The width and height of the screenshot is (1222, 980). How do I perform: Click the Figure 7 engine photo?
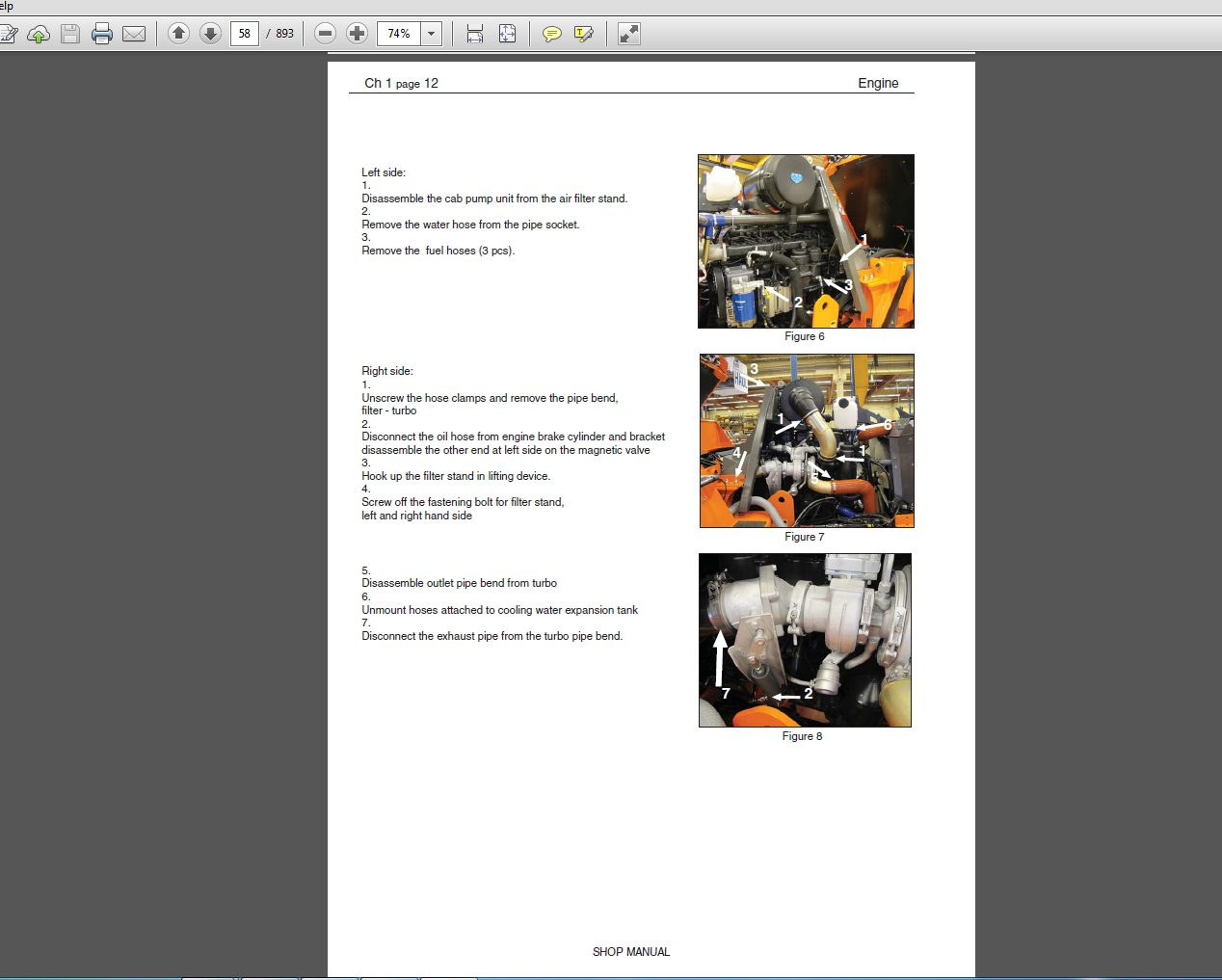[x=807, y=440]
